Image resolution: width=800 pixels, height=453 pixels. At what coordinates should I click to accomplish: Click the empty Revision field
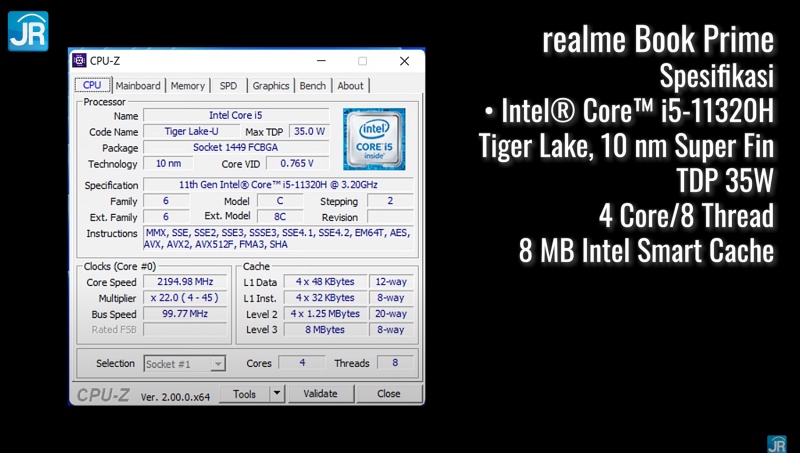[x=390, y=216]
